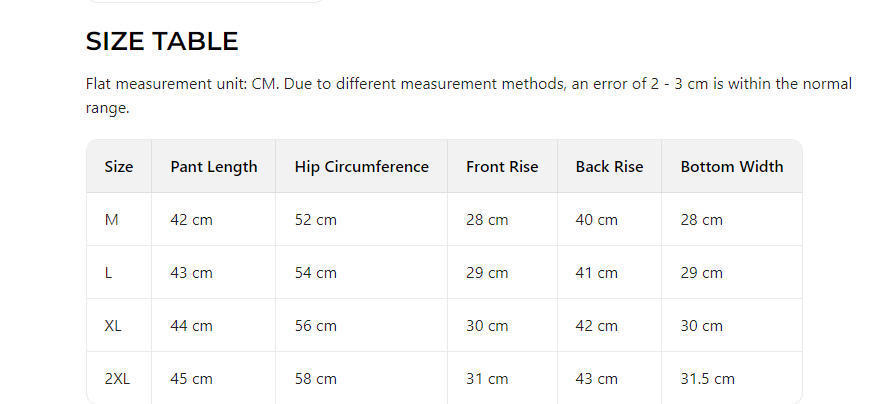Select the M size row label
This screenshot has height=404, width=880.
tap(112, 220)
